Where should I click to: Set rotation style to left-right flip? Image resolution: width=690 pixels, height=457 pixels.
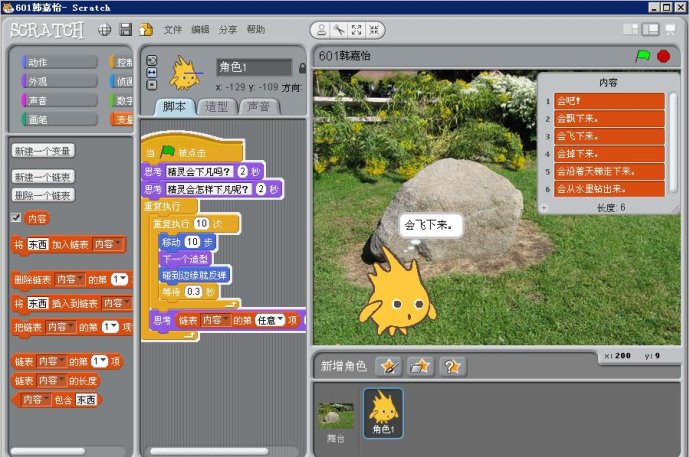click(151, 73)
